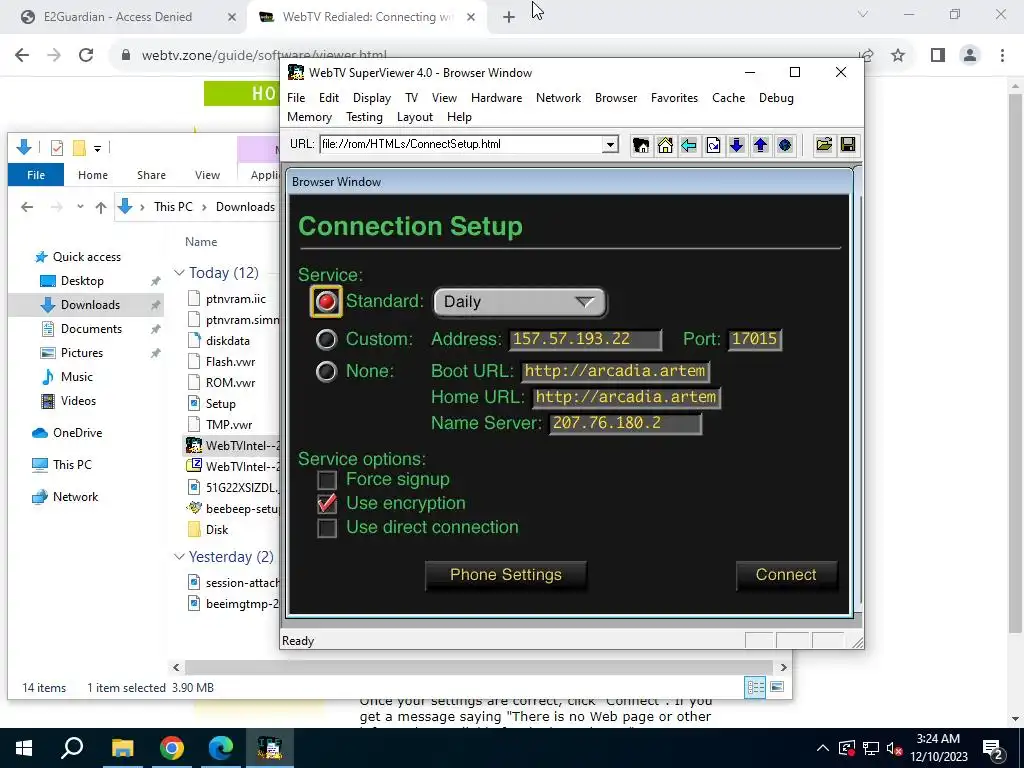This screenshot has width=1024, height=768.
Task: Click the Phone Settings button
Action: pos(505,575)
